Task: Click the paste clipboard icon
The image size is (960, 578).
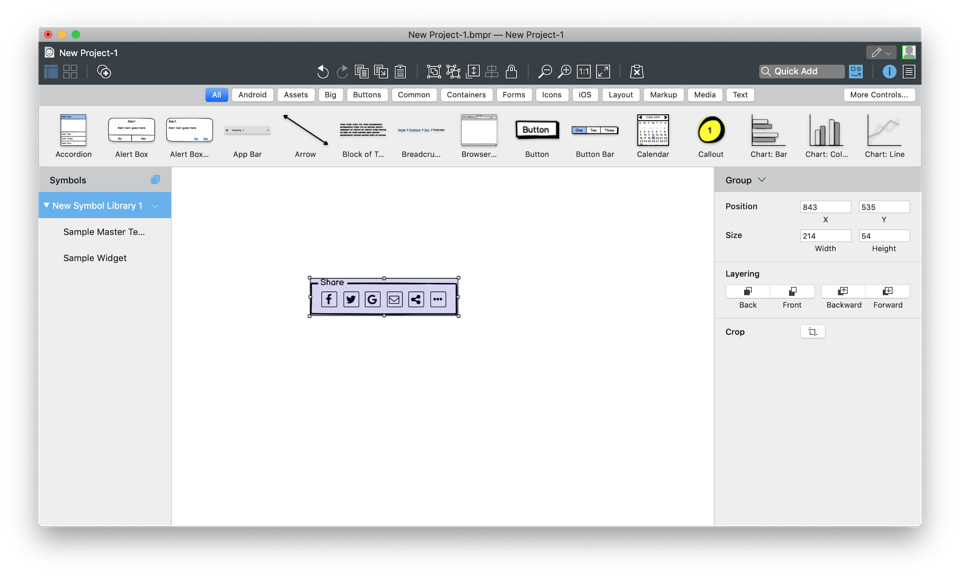Action: 400,72
